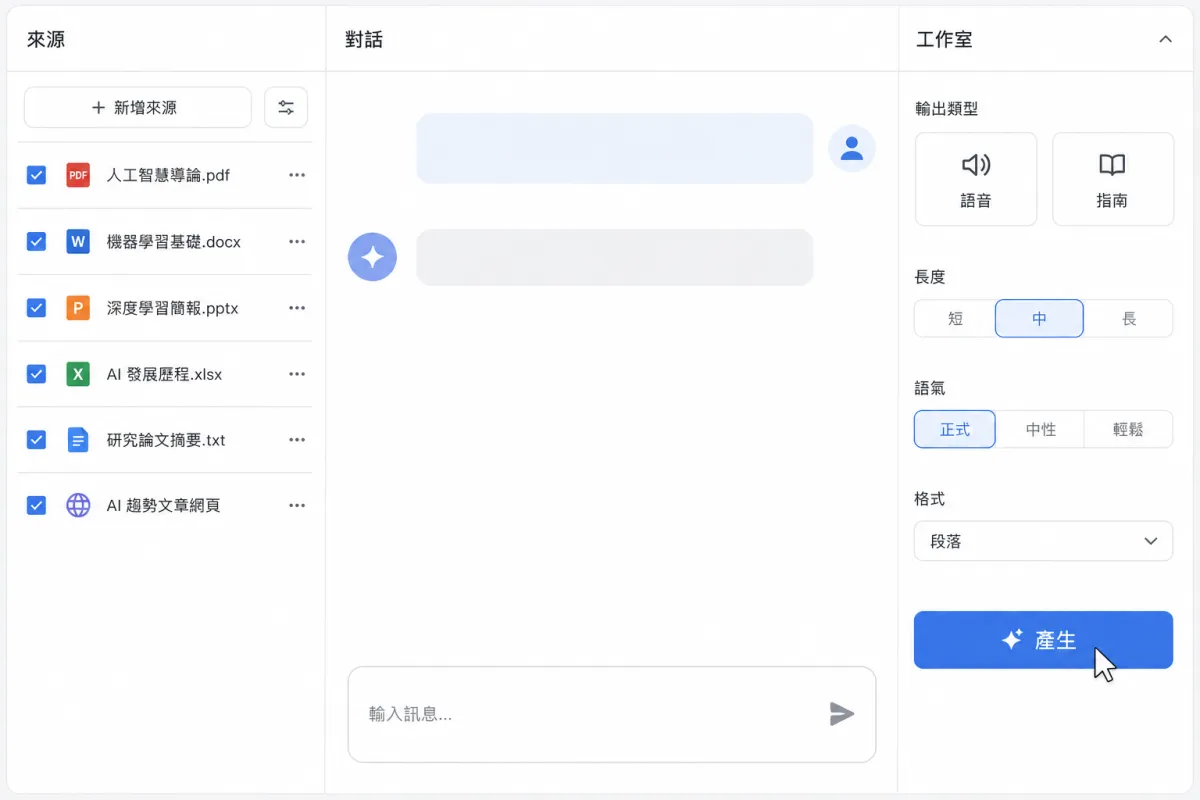The width and height of the screenshot is (1200, 800).
Task: Open the ellipsis menu for AI 發展歷程.xlsx
Action: point(297,374)
